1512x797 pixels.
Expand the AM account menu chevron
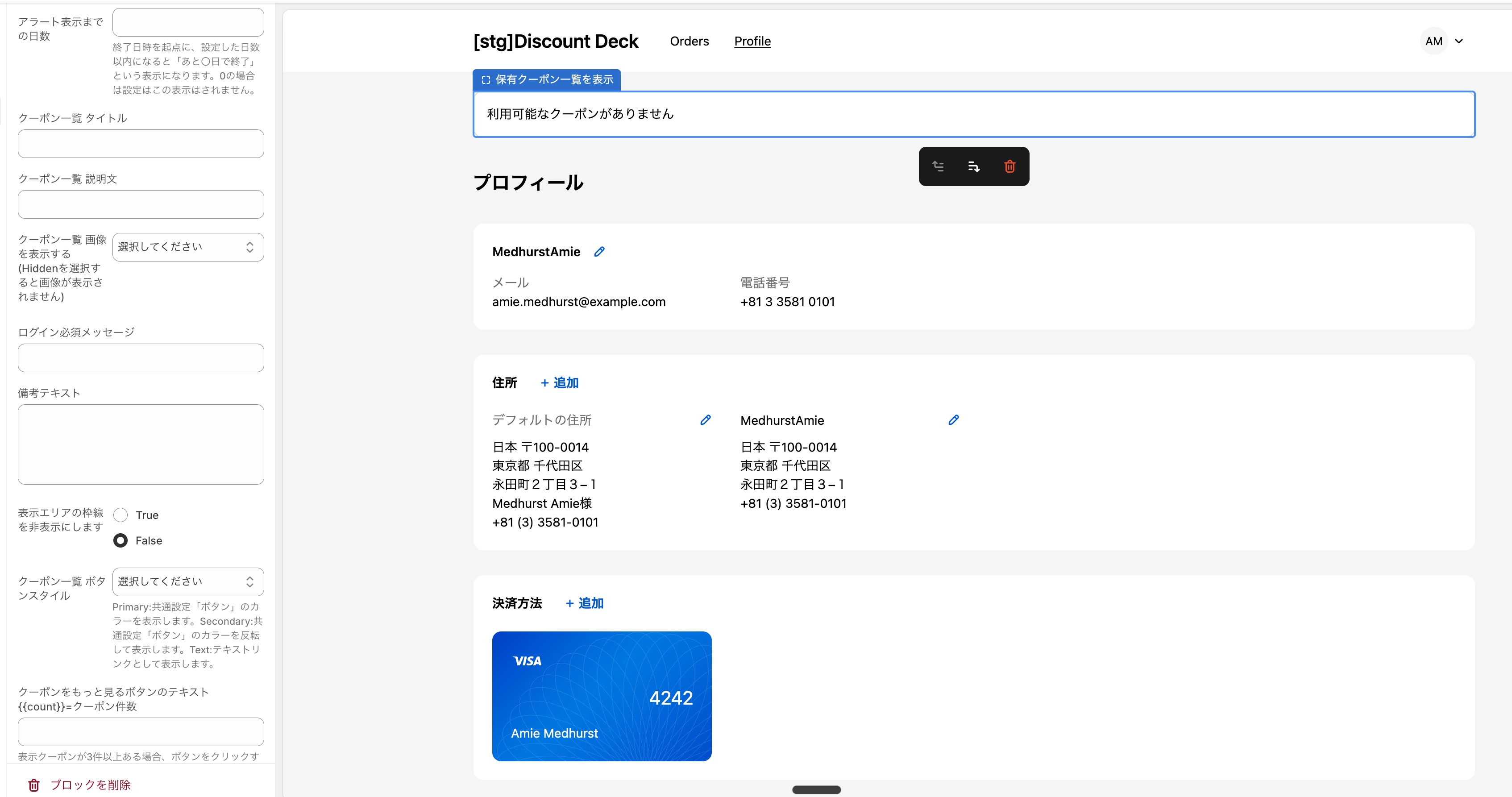pyautogui.click(x=1459, y=41)
